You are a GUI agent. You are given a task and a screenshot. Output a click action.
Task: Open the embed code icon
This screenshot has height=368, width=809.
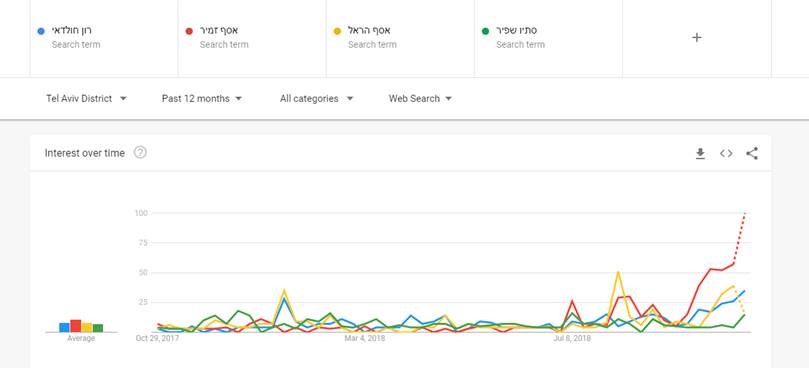726,153
